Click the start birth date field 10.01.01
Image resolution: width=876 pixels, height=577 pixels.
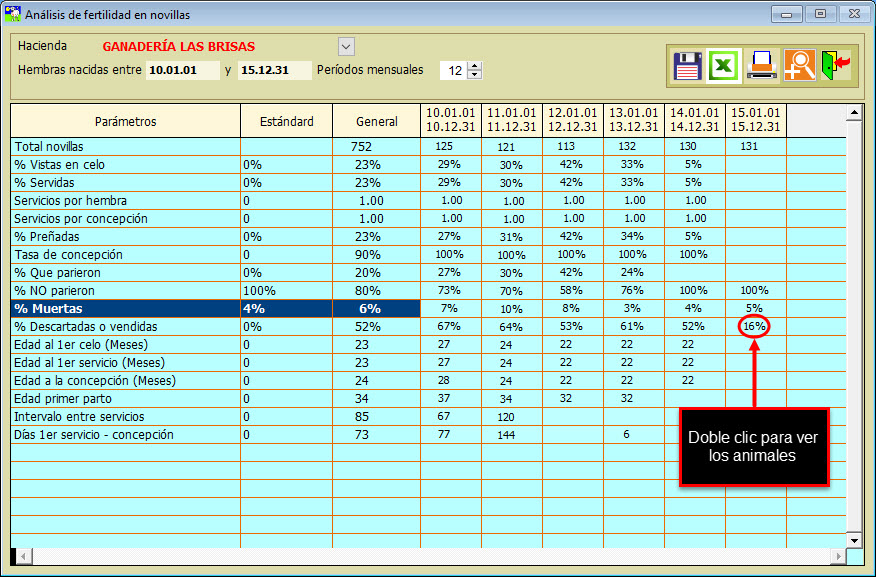click(x=182, y=70)
